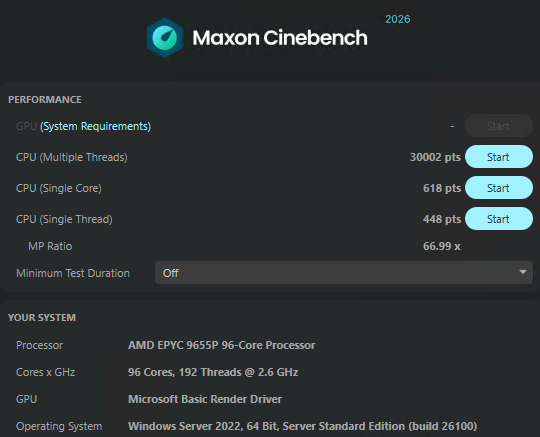Viewport: 540px width, 437px height.
Task: Start the CPU Multiple Threads benchmark
Action: pyautogui.click(x=499, y=157)
